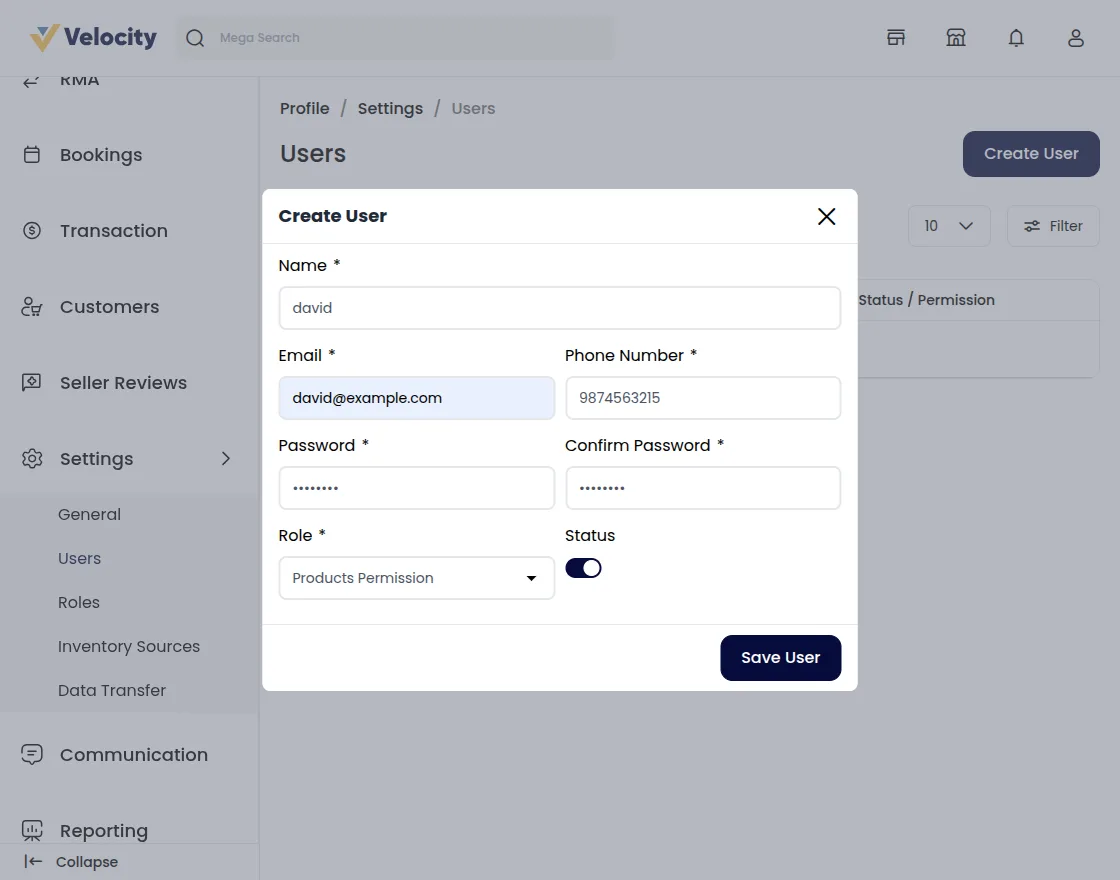This screenshot has width=1120, height=880.
Task: Click the Phone Number input field
Action: 703,397
